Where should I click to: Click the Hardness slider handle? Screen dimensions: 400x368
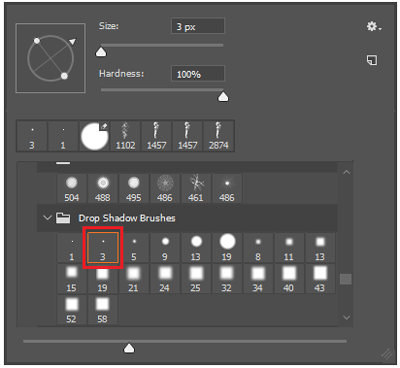click(x=223, y=97)
